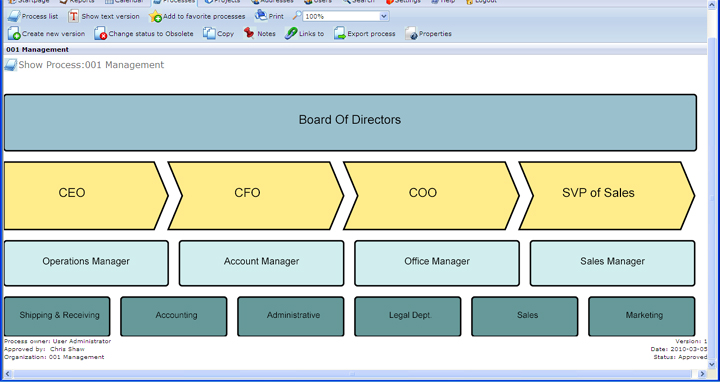The height and width of the screenshot is (382, 720).
Task: Switch to the Processes tab
Action: coord(174,2)
